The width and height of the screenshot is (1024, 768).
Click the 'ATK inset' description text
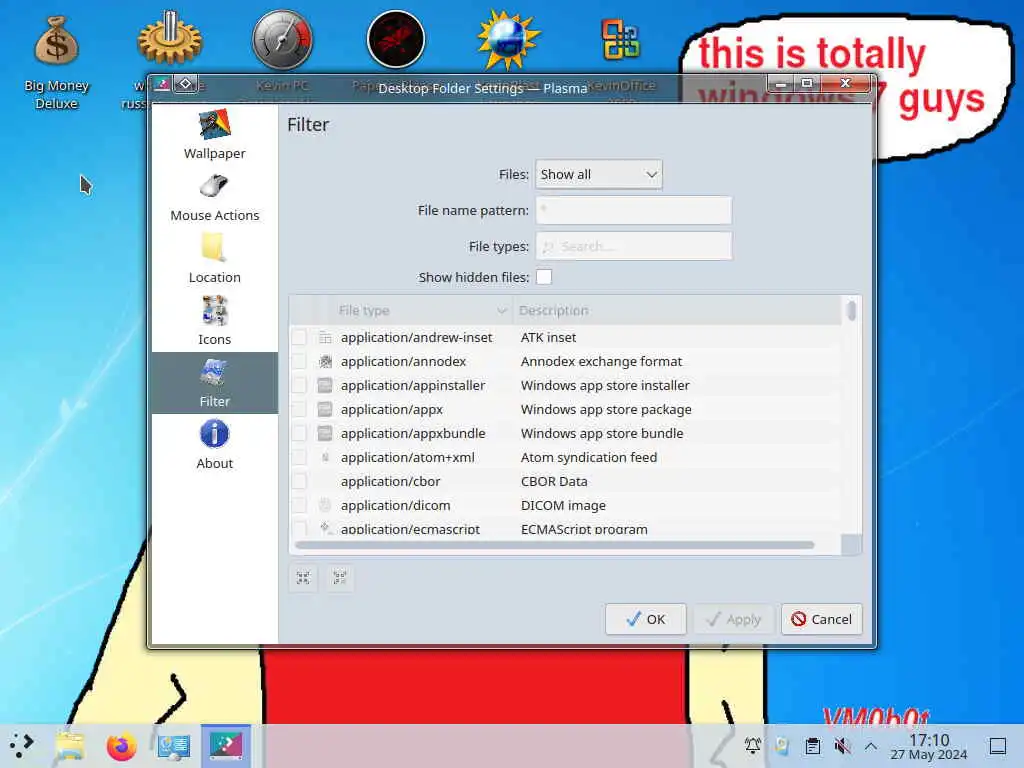point(549,337)
